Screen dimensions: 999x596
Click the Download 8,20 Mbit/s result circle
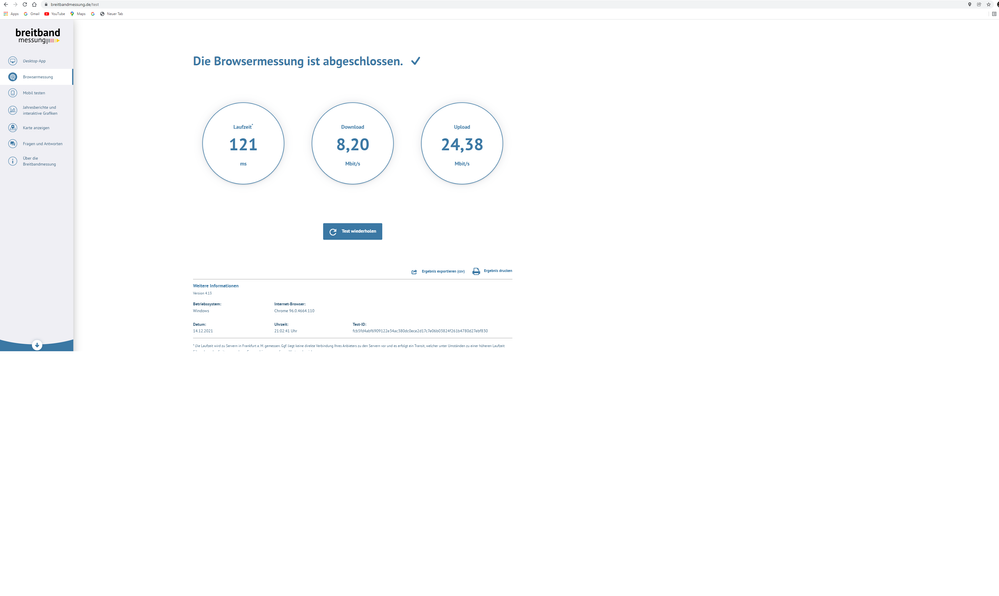pos(352,143)
